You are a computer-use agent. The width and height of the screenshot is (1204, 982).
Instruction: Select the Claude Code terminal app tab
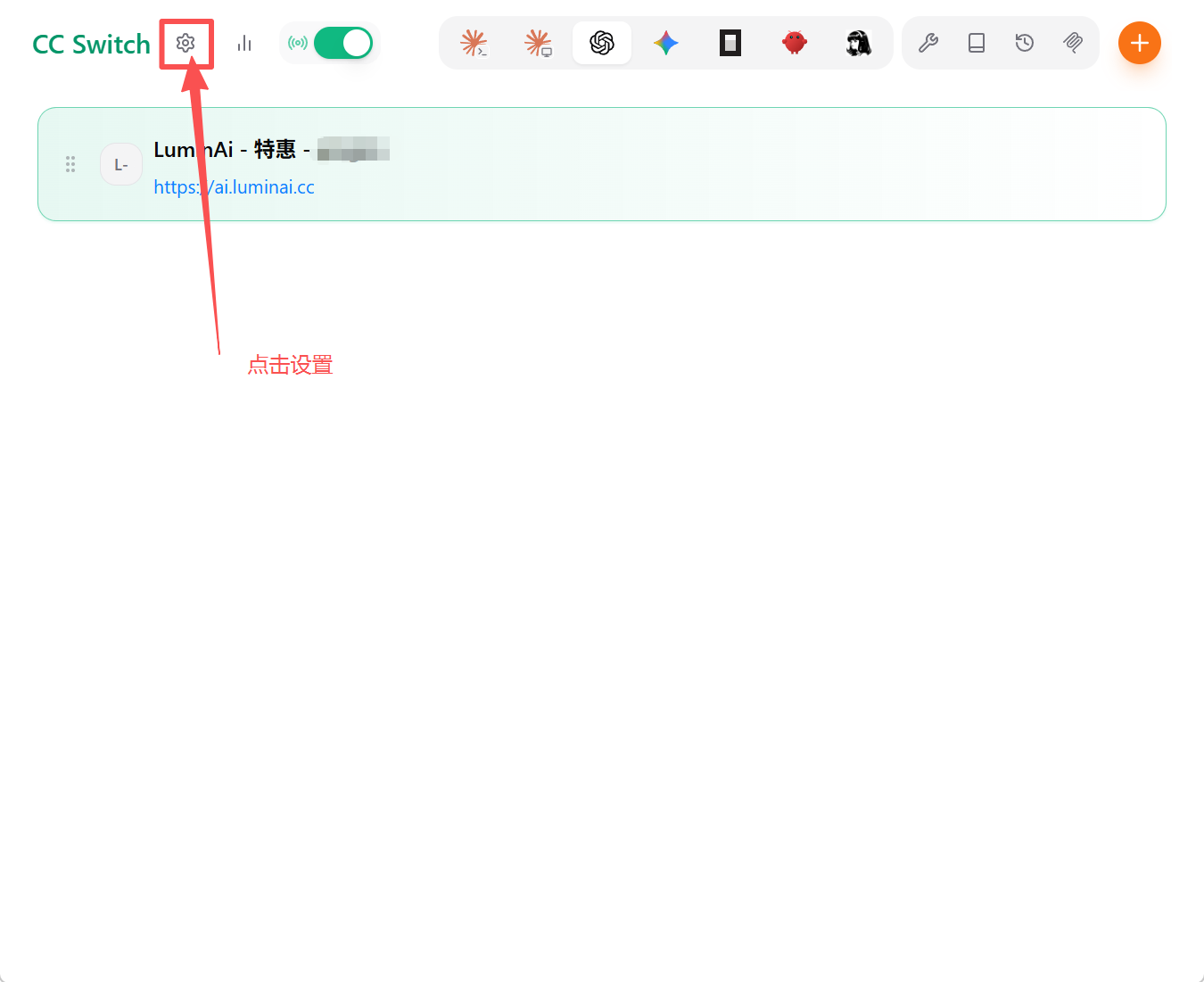(x=474, y=43)
